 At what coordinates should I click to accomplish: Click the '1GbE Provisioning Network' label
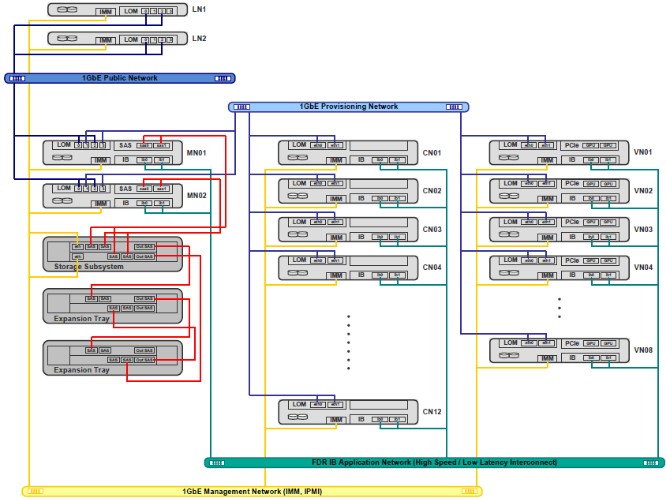(x=349, y=107)
